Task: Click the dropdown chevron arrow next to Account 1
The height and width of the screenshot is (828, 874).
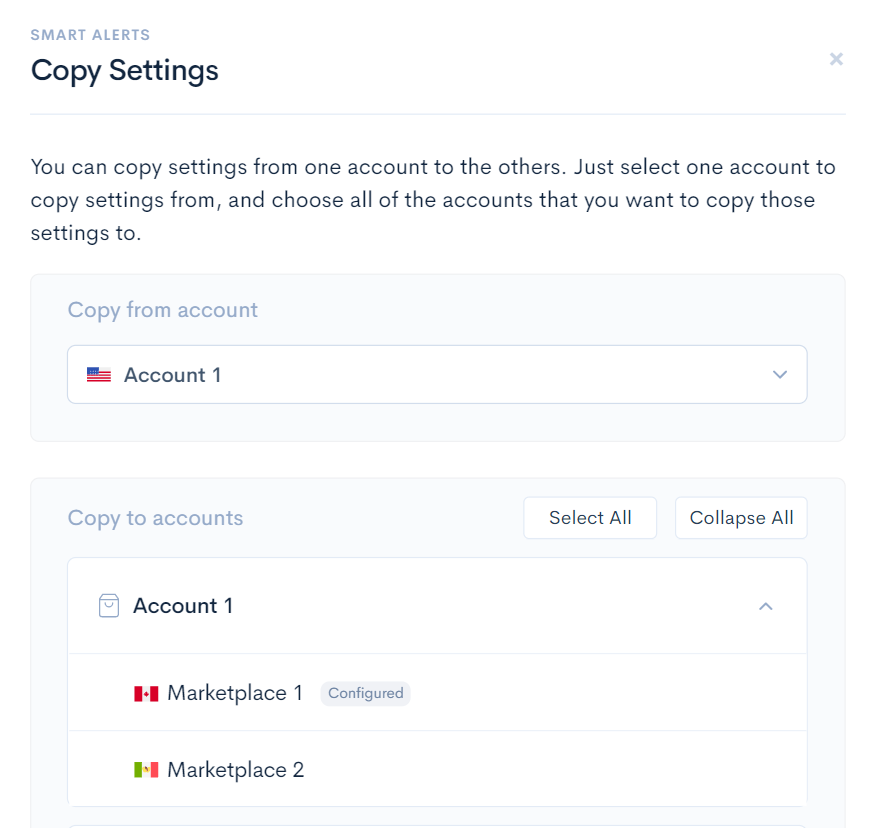Action: click(x=780, y=375)
